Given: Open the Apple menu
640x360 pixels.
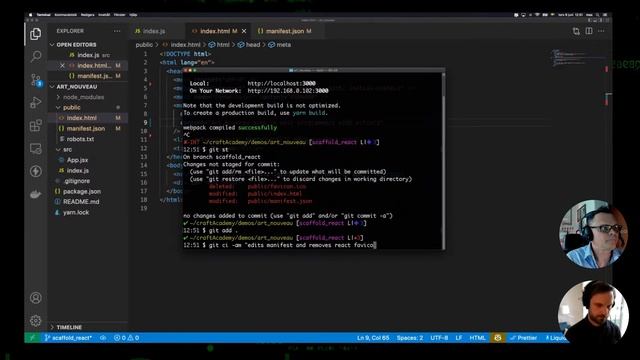Looking at the screenshot, I should (x=30, y=15).
